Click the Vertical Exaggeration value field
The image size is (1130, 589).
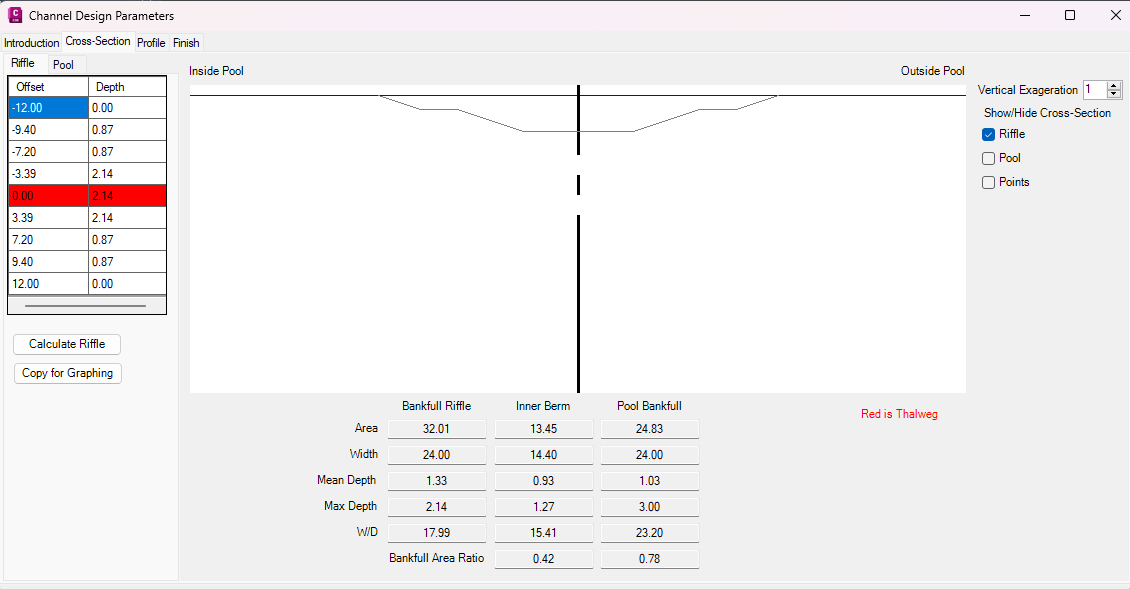pyautogui.click(x=1094, y=90)
